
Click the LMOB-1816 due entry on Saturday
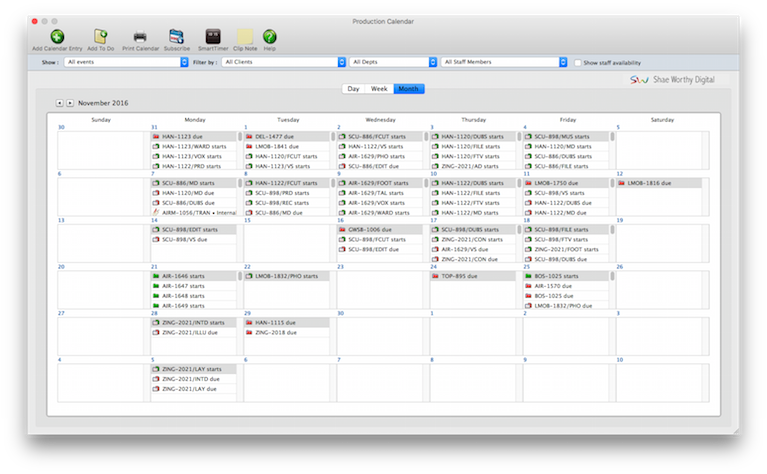click(650, 183)
